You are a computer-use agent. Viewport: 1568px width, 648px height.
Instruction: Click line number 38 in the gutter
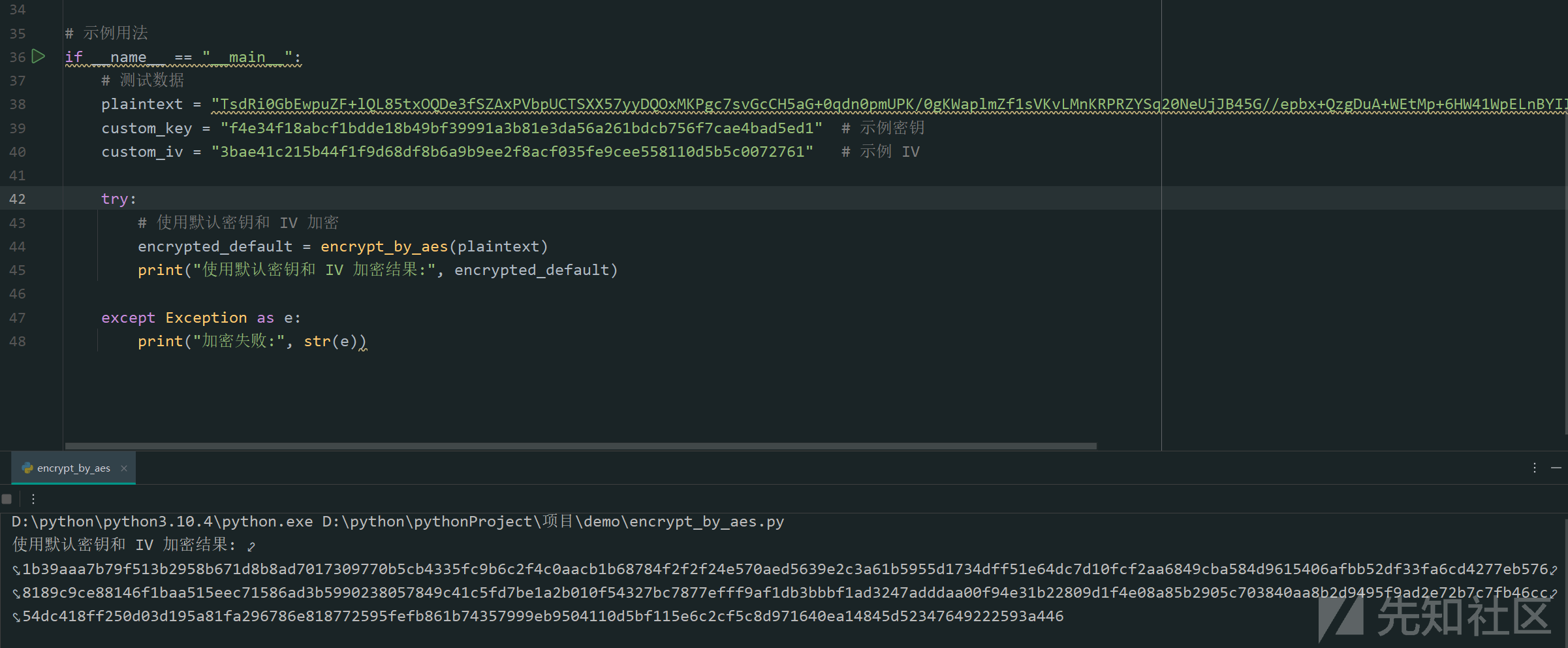pos(18,105)
